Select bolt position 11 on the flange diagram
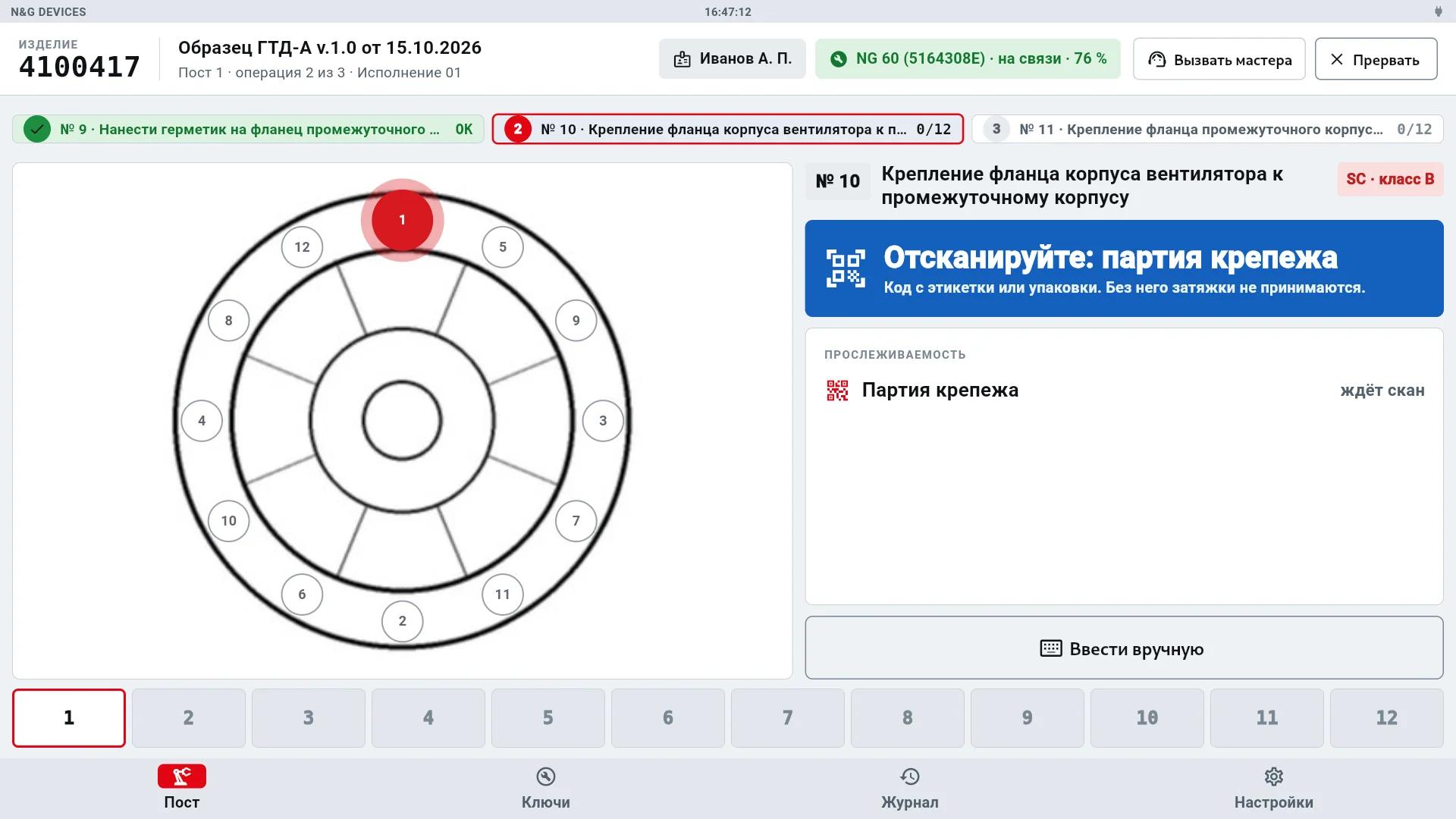 (x=503, y=595)
